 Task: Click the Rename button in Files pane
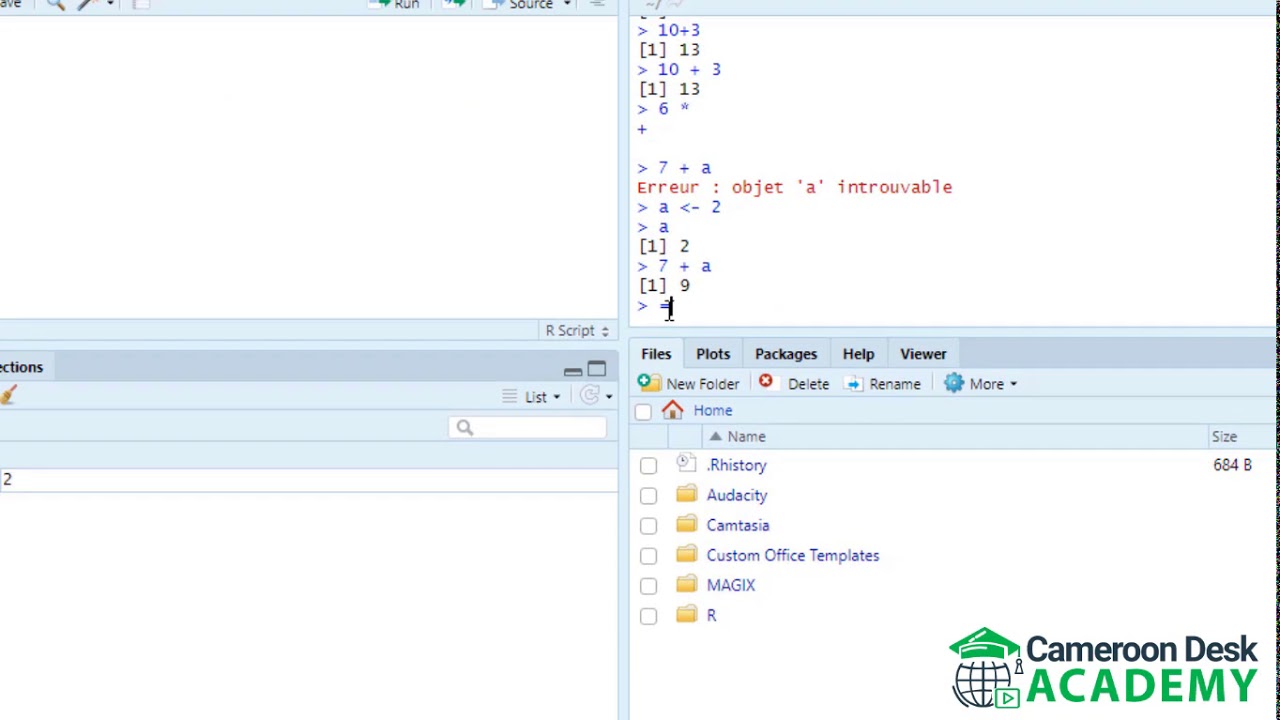883,384
